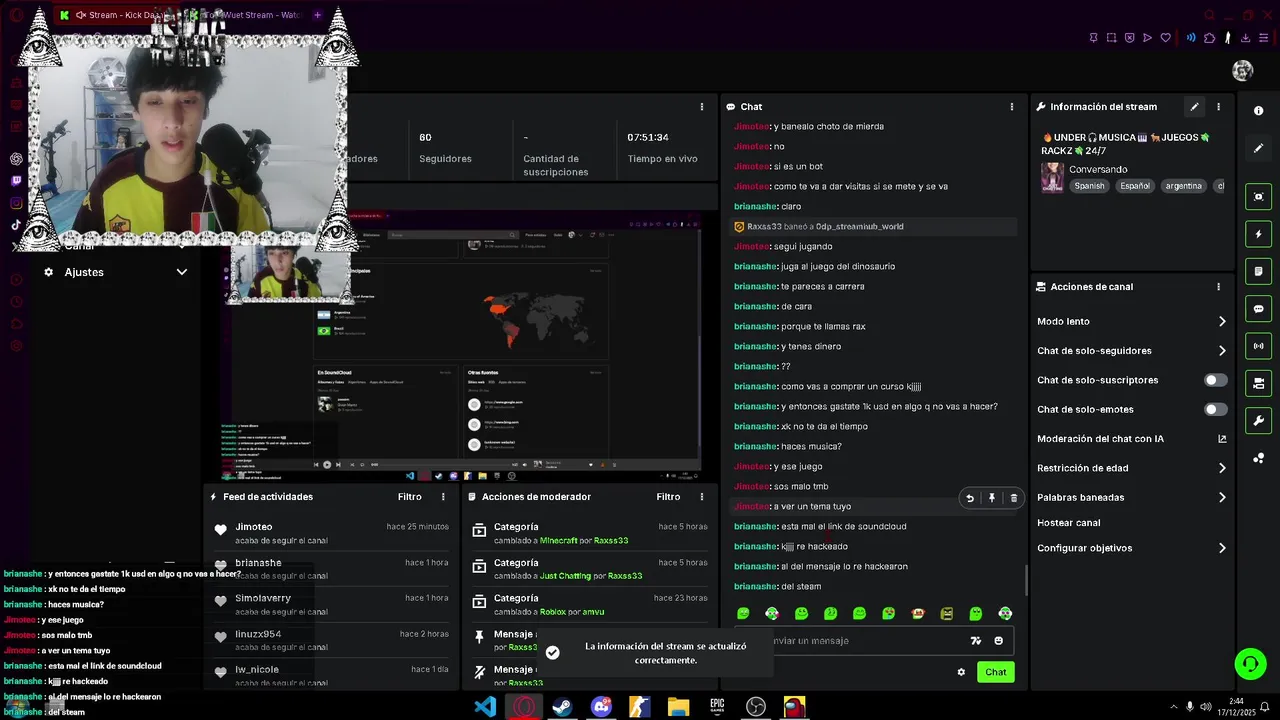Viewport: 1280px width, 720px height.
Task: Open Steam from the taskbar
Action: (x=561, y=707)
